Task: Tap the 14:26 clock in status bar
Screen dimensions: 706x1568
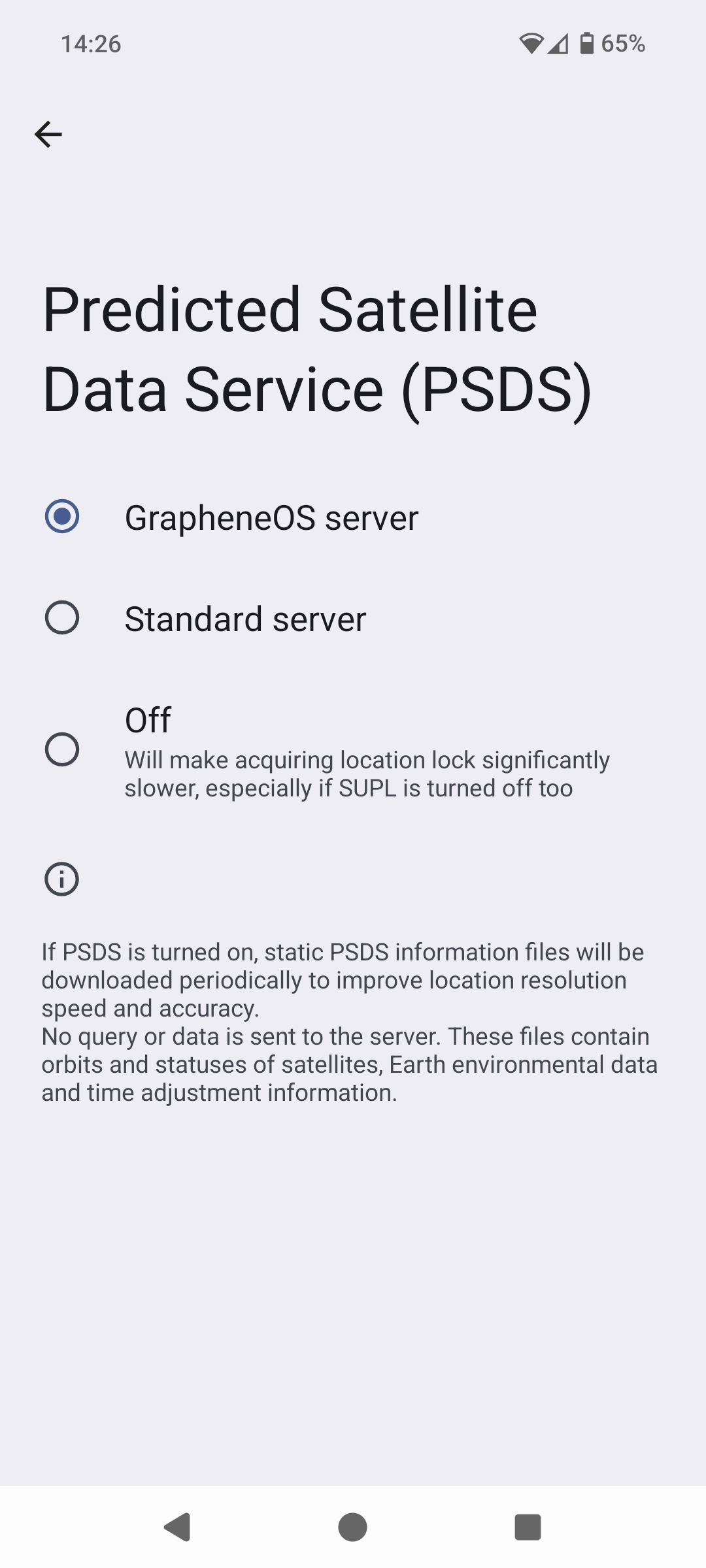Action: click(x=91, y=44)
